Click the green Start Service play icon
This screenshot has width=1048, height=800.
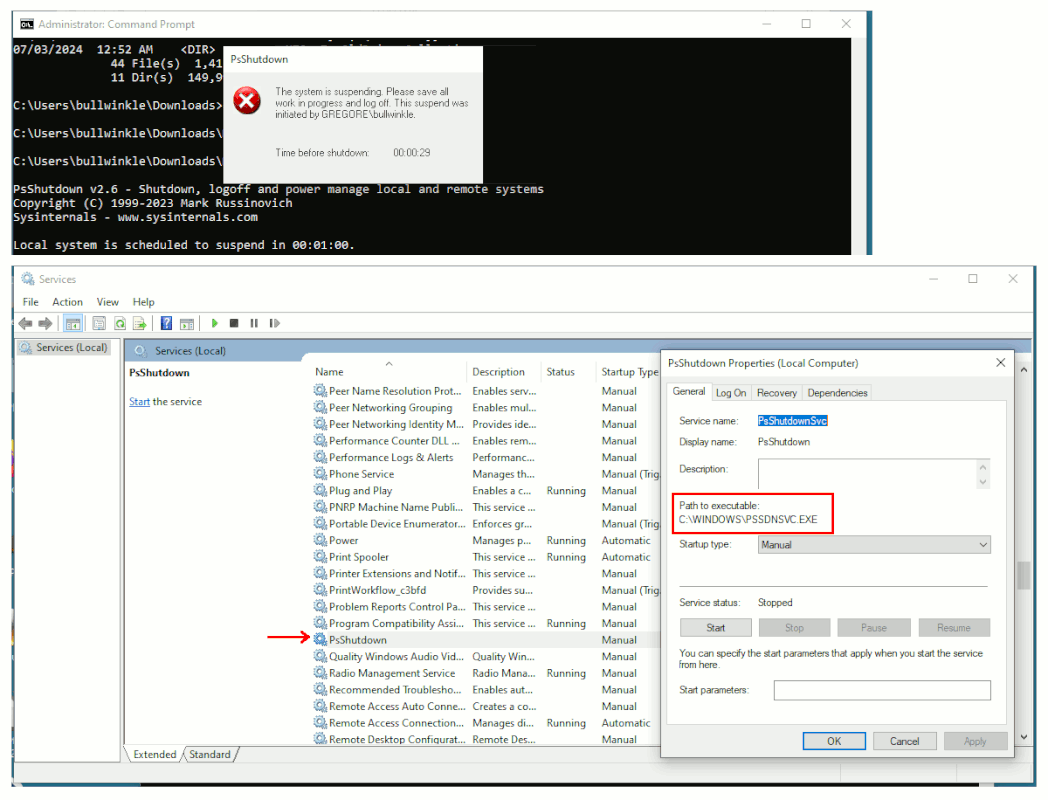[x=215, y=323]
